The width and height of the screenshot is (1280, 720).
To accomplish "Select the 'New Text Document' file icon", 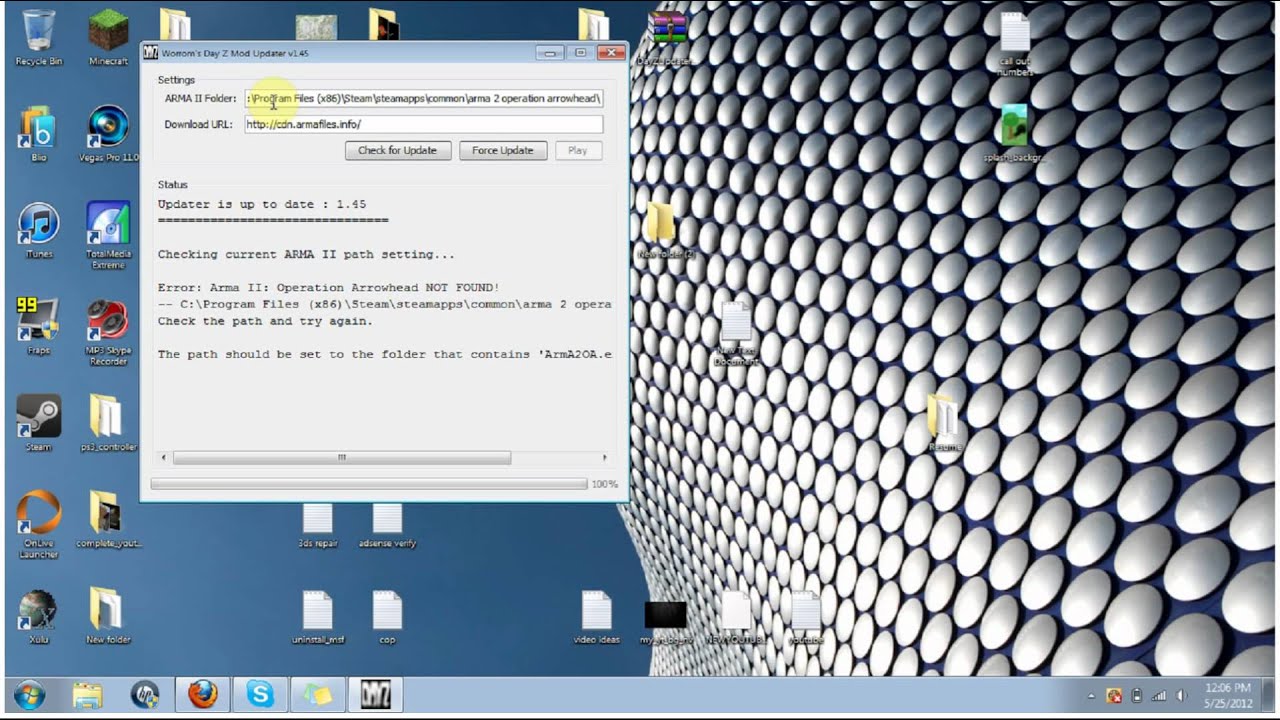I will (x=737, y=333).
